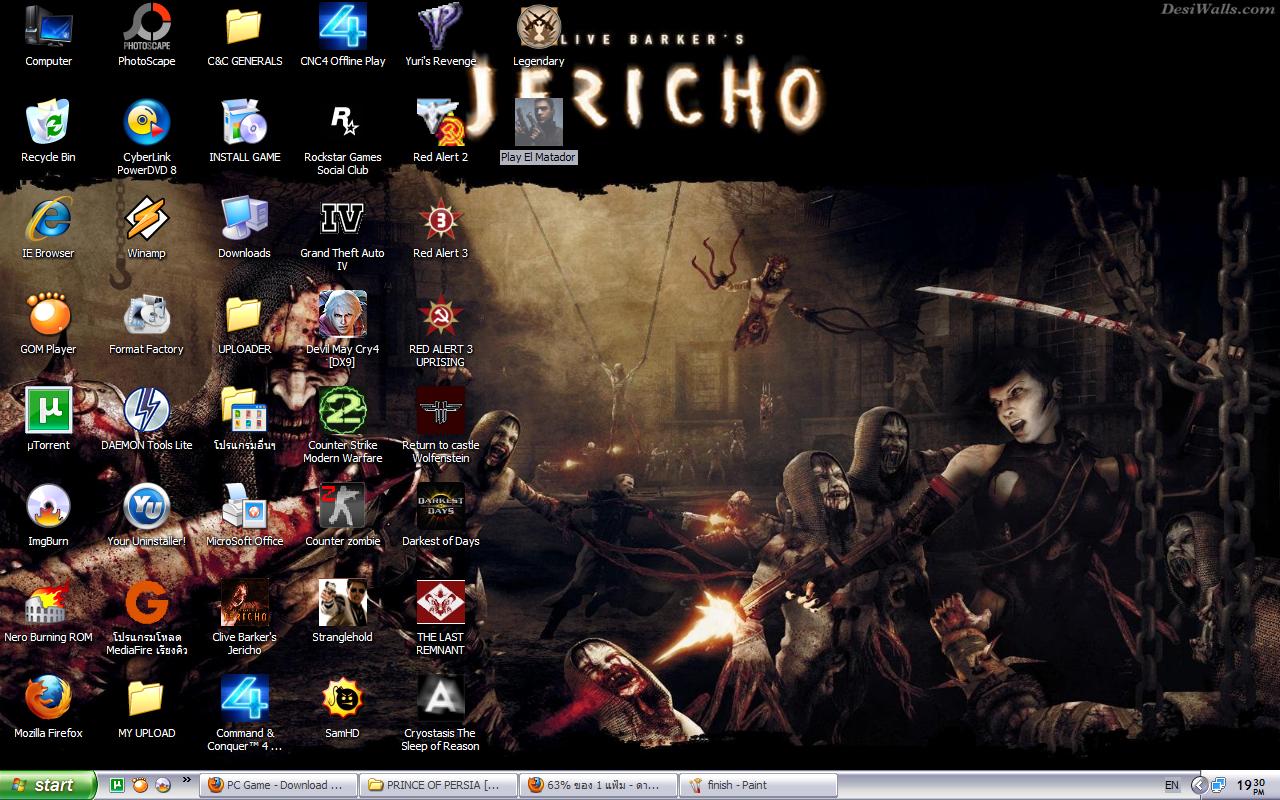Viewport: 1280px width, 800px height.
Task: Launch µTorrent from Quick Launch bar
Action: [x=117, y=785]
